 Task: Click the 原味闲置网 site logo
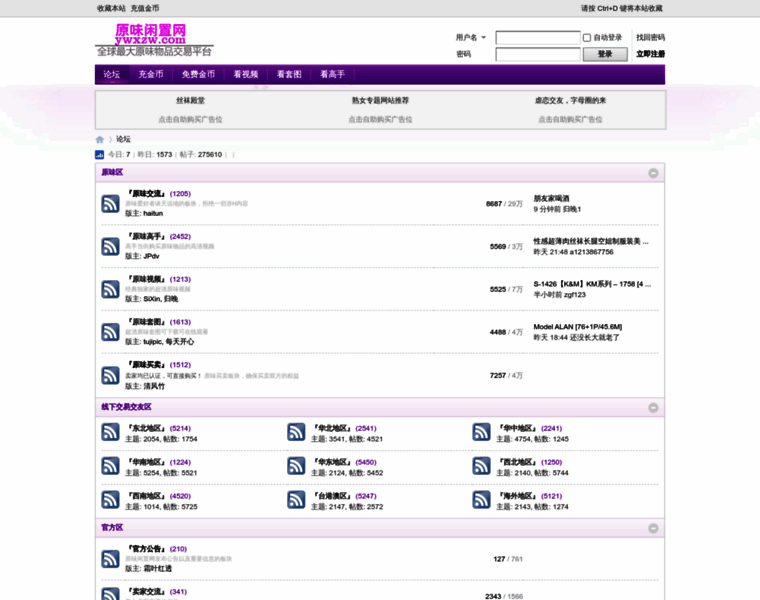tap(154, 40)
